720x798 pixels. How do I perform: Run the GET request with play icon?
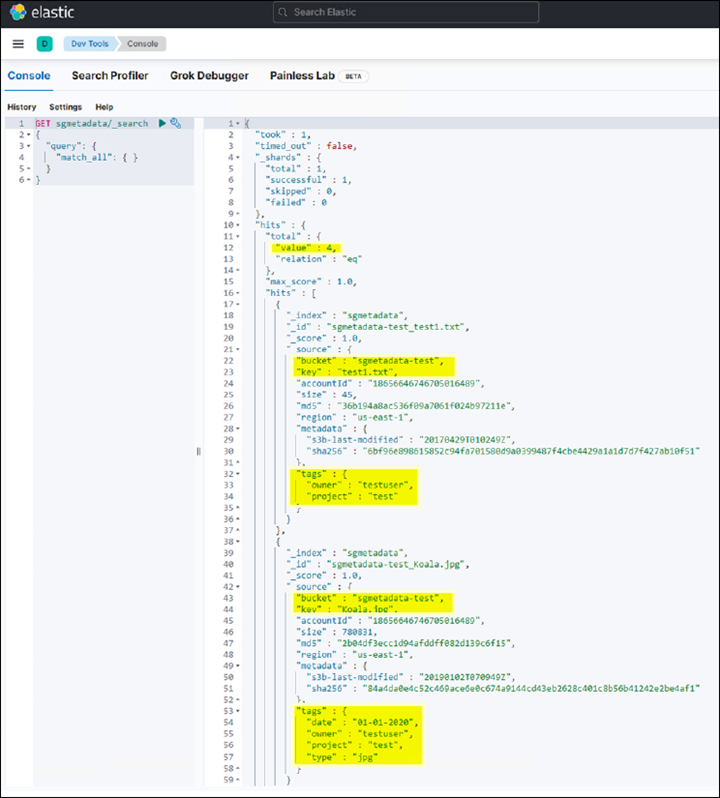pos(161,123)
